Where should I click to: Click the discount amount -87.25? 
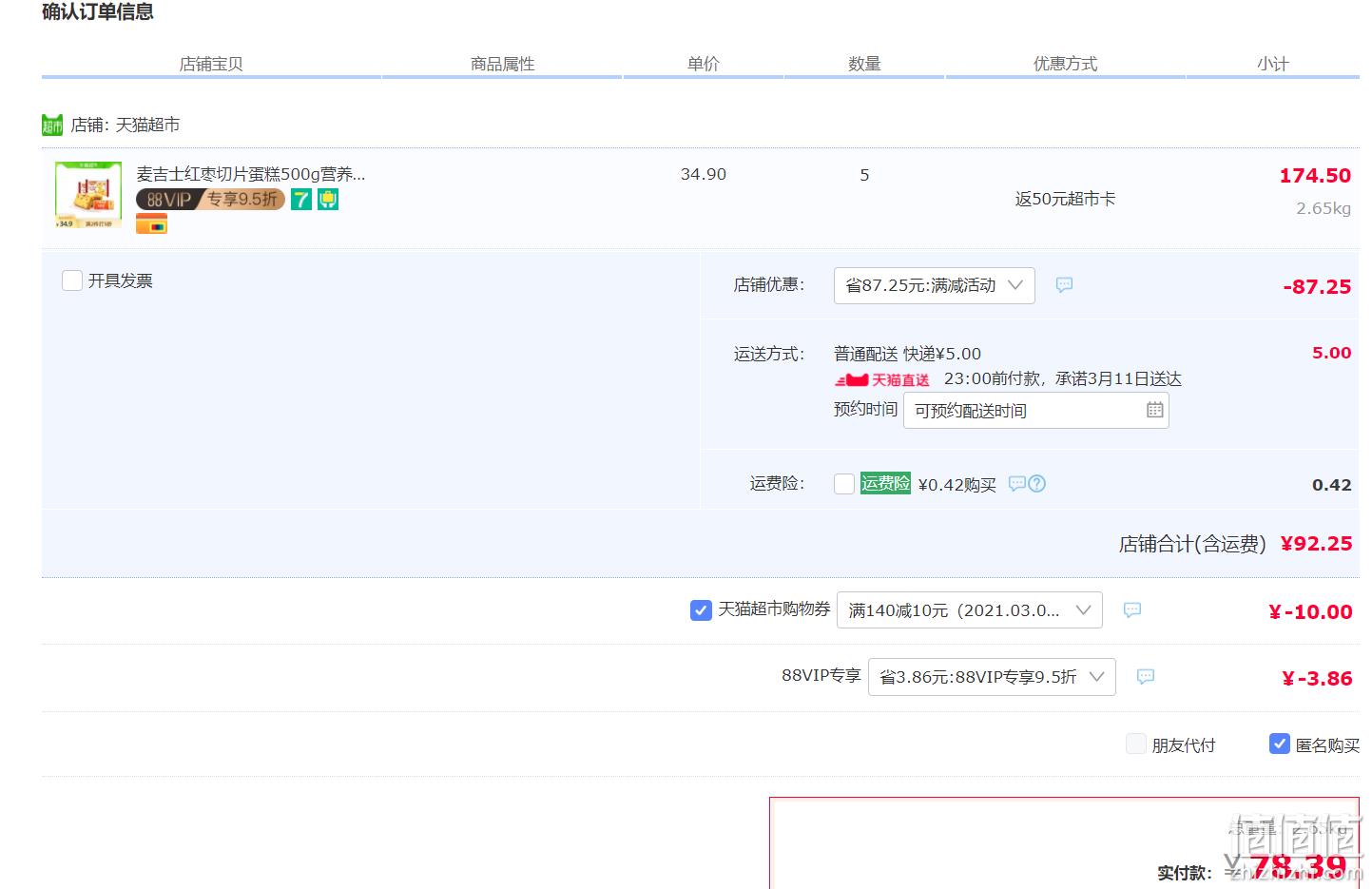coord(1317,287)
